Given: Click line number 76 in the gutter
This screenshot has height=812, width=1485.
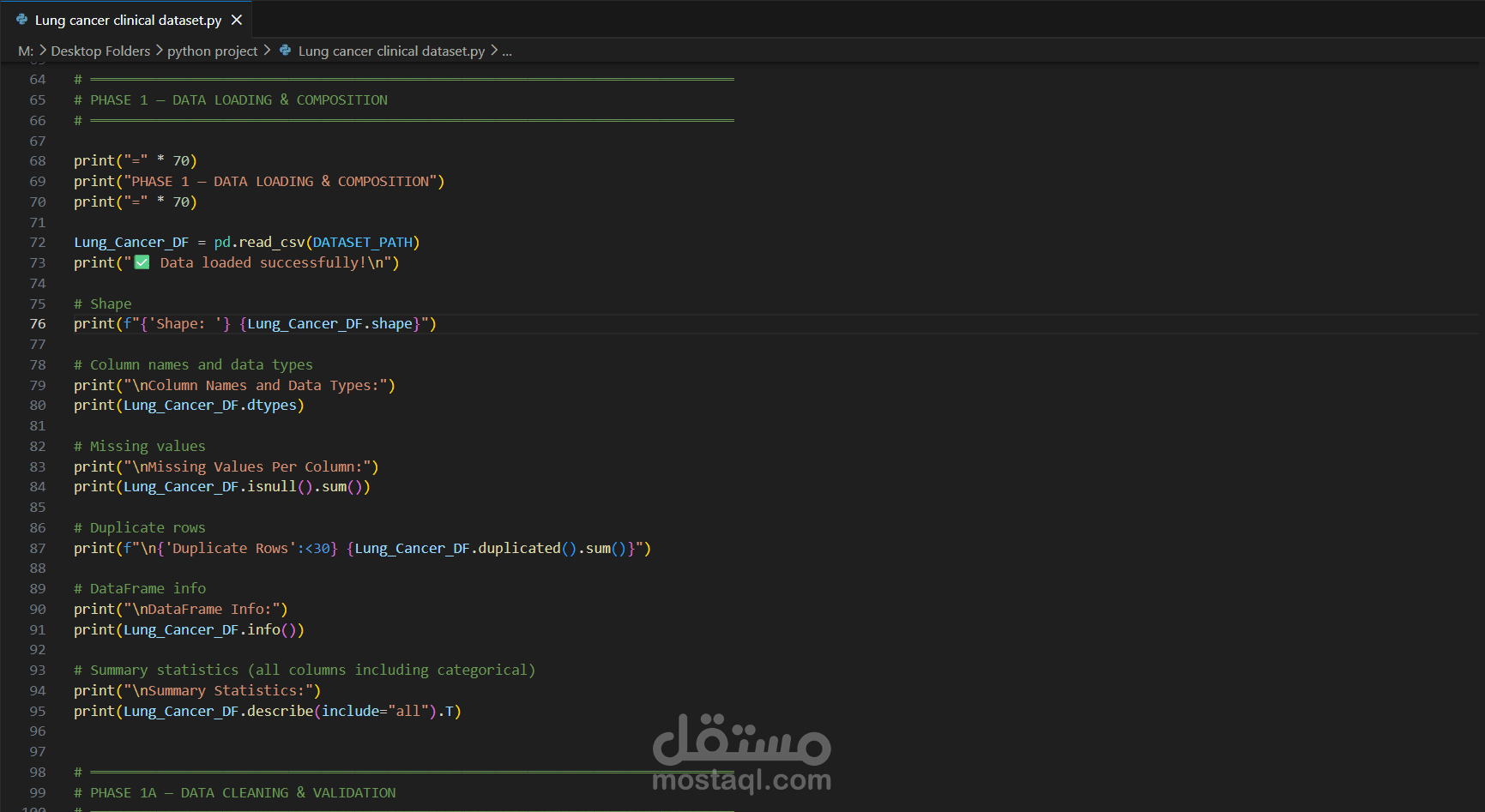Looking at the screenshot, I should point(38,324).
